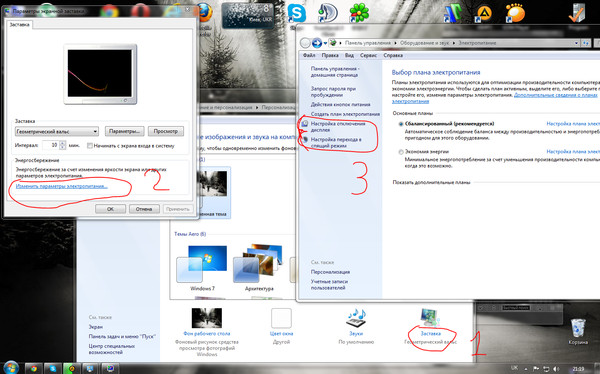Image resolution: width=600 pixels, height=374 pixels.
Task: Open 'Настройка плана' link for Экономия энергии
Action: point(573,152)
